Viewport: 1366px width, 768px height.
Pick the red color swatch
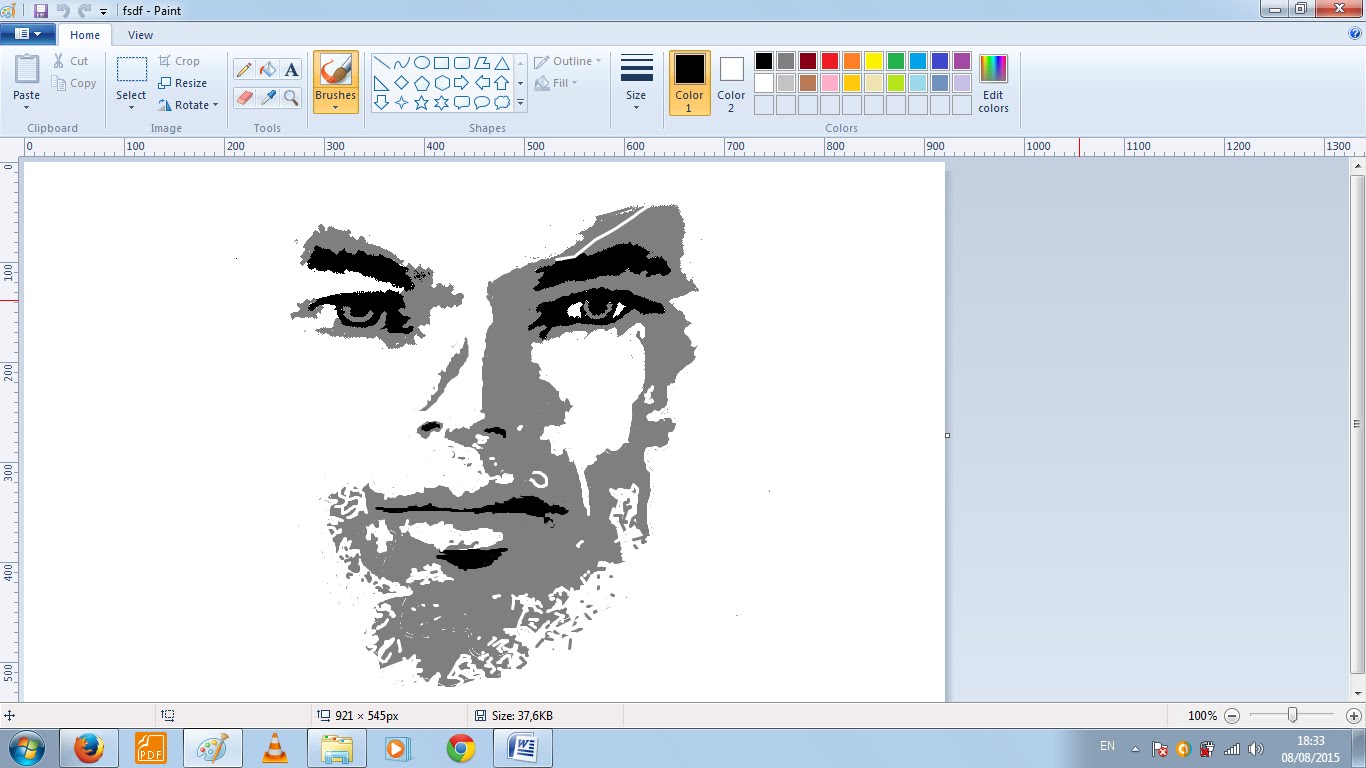(x=830, y=61)
